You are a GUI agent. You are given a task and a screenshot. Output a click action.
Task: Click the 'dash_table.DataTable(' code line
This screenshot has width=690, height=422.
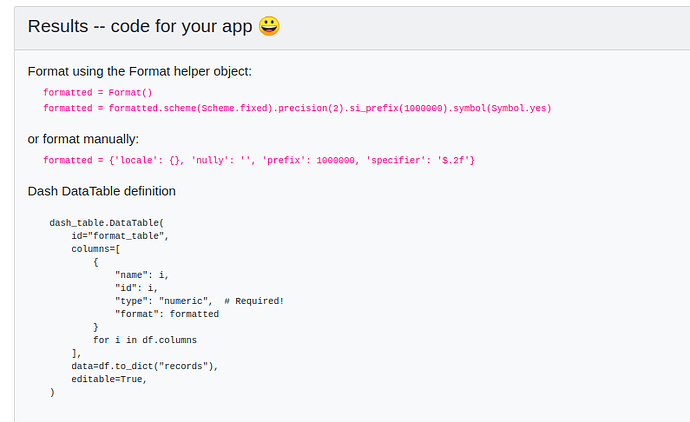tap(106, 223)
